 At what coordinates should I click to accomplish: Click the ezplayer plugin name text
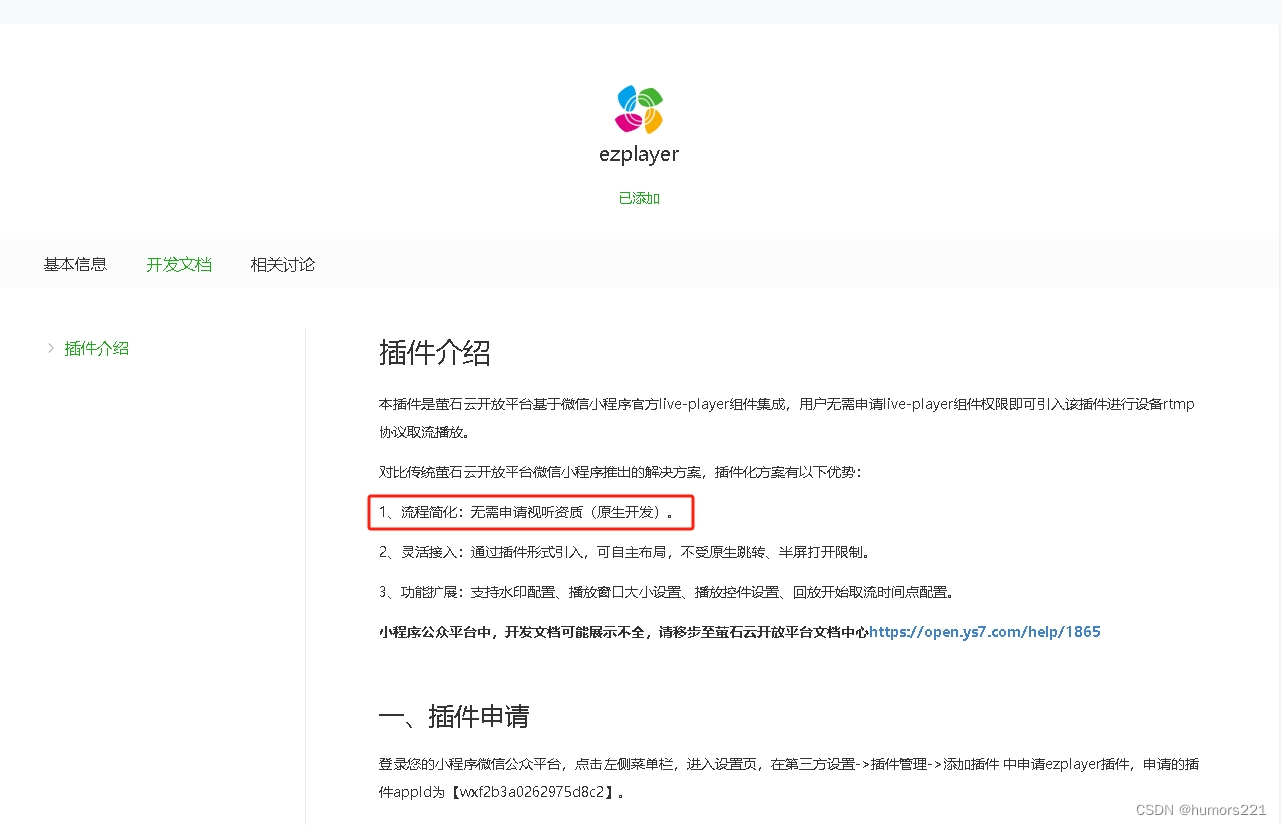tap(640, 154)
